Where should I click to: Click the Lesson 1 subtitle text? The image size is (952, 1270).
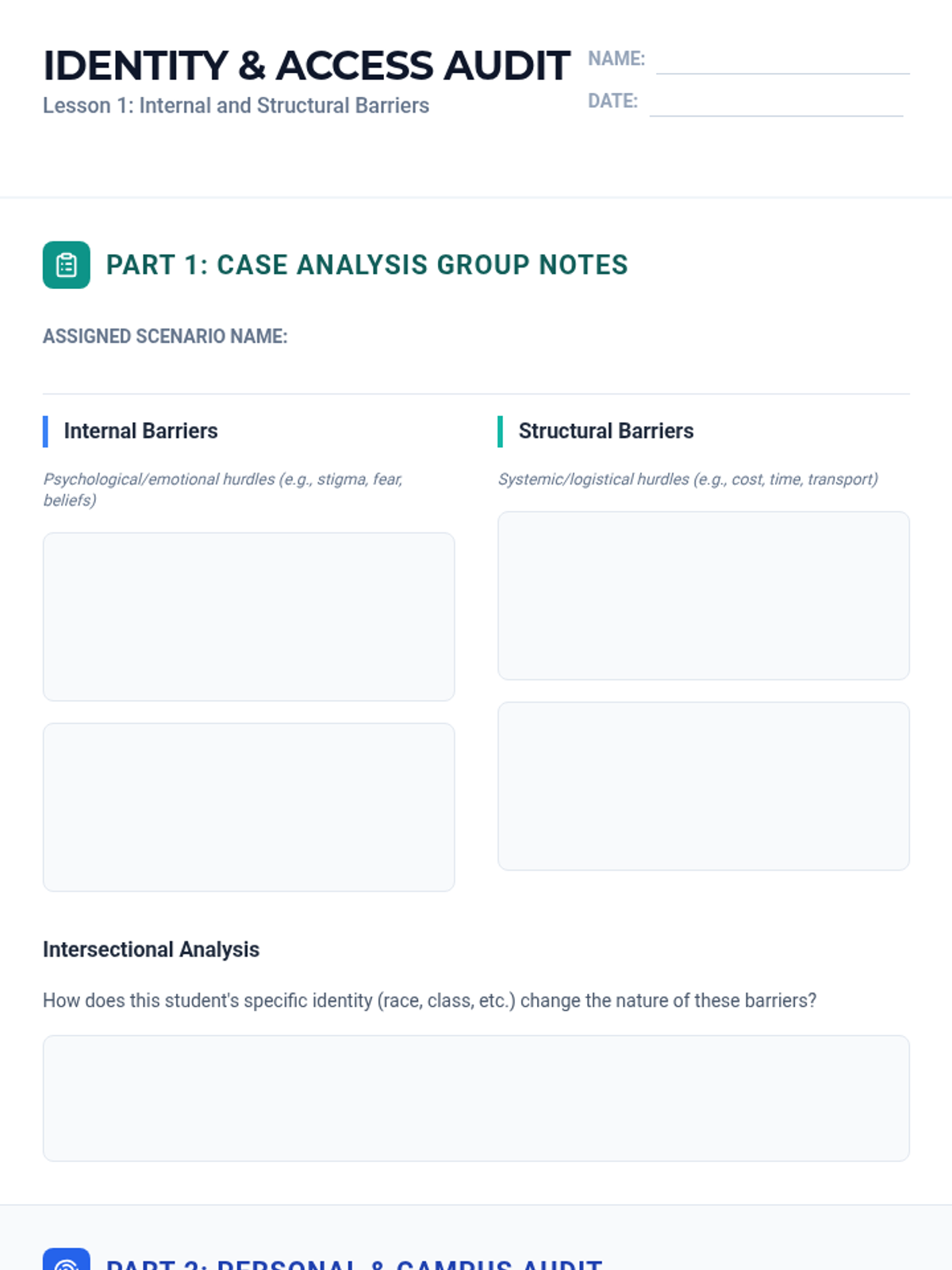click(236, 106)
